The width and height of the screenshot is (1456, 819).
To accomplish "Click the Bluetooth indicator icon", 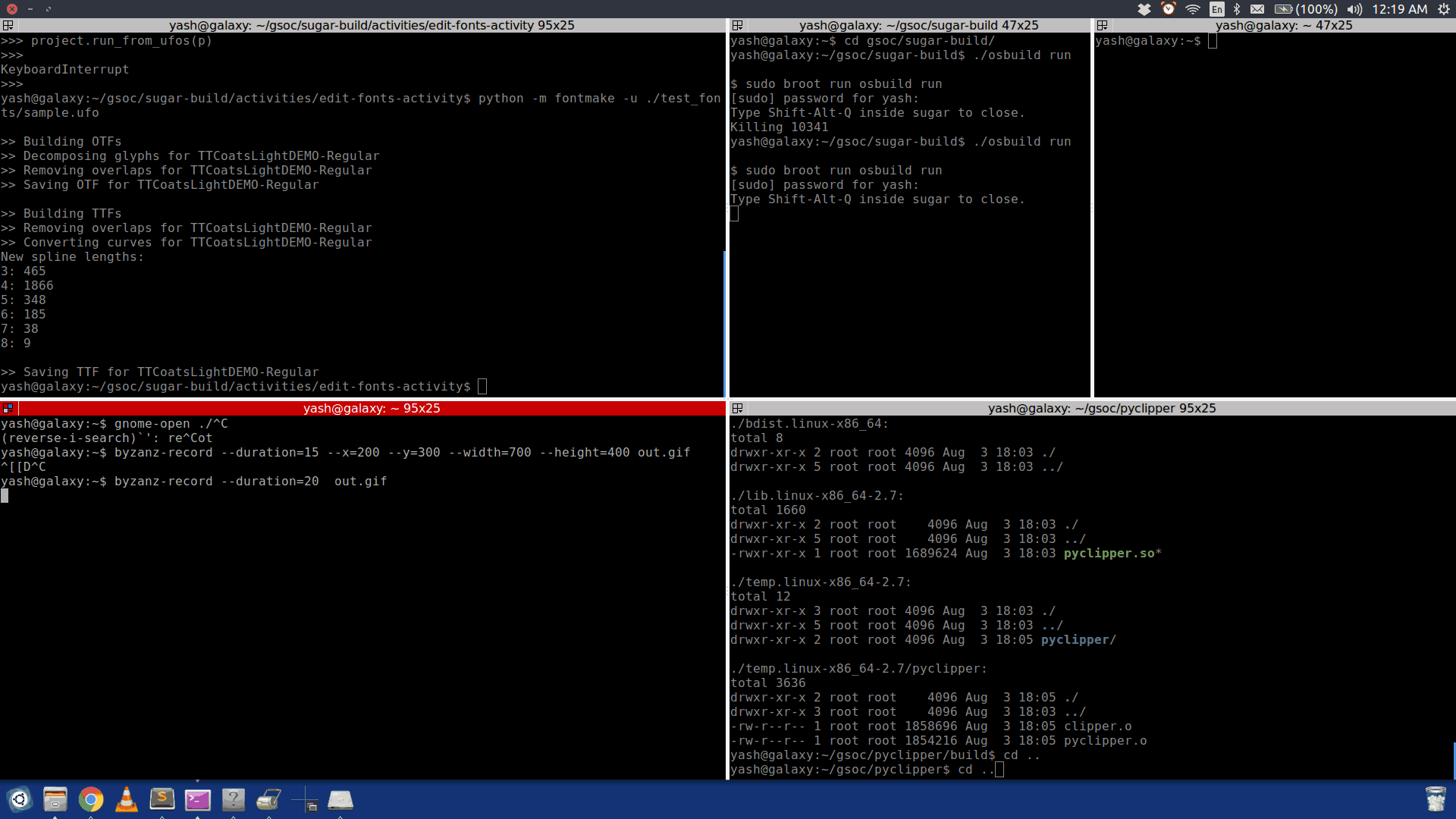I will [x=1237, y=9].
